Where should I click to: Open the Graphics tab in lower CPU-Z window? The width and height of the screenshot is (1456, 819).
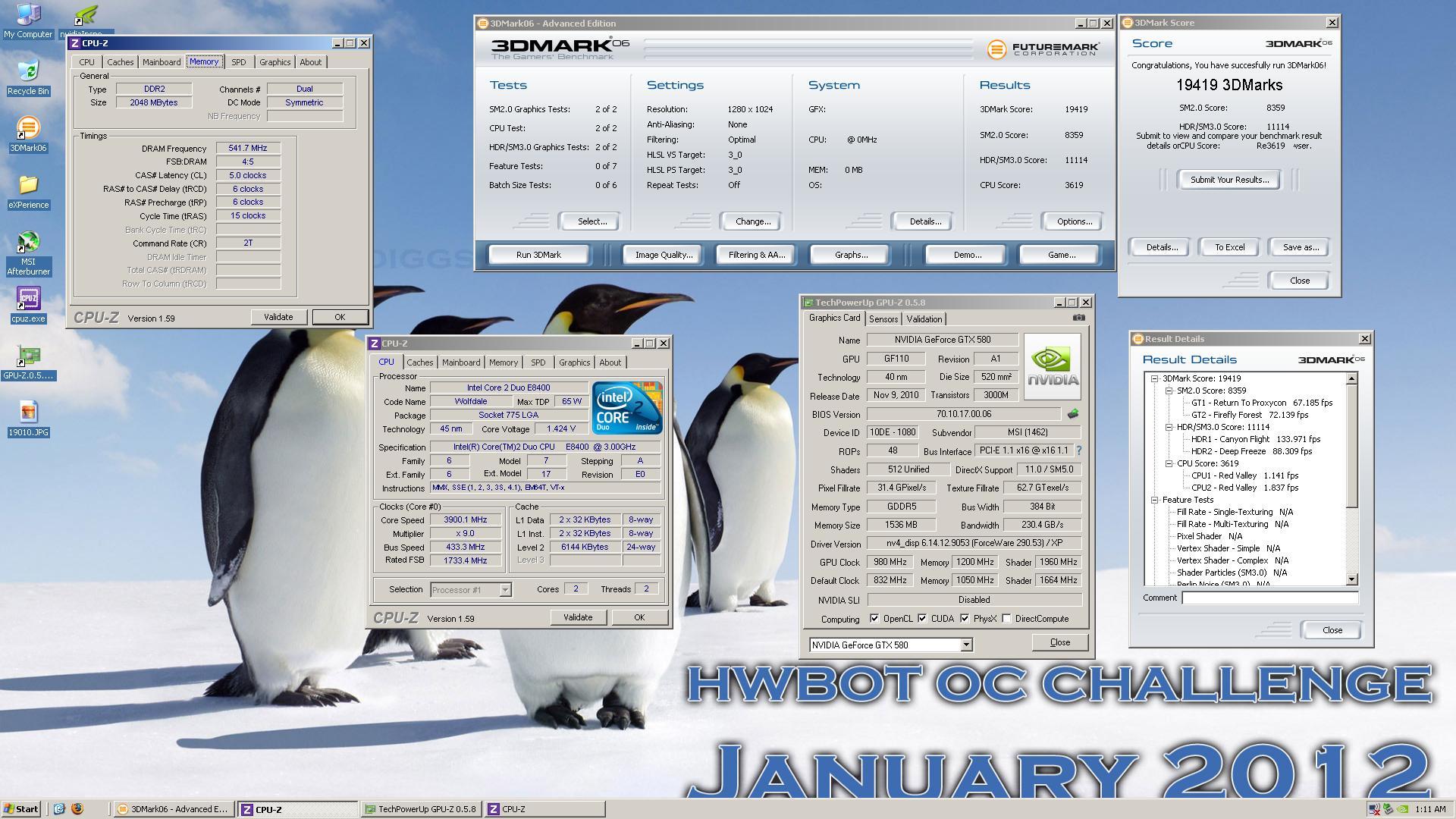574,362
